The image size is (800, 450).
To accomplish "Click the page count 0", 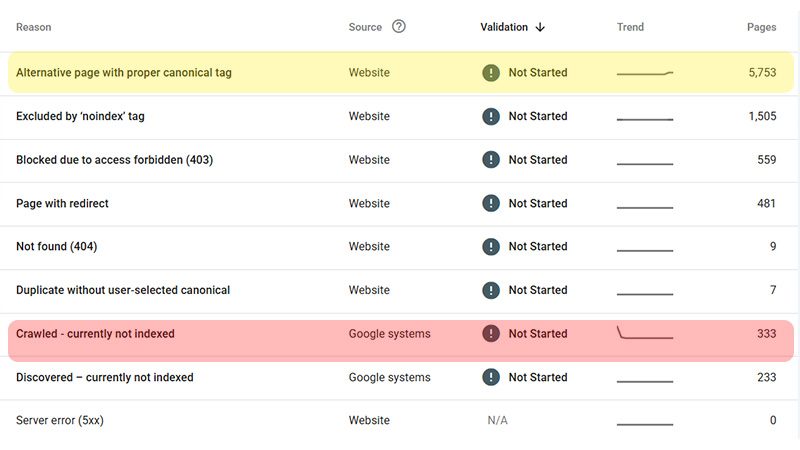I will [x=773, y=420].
